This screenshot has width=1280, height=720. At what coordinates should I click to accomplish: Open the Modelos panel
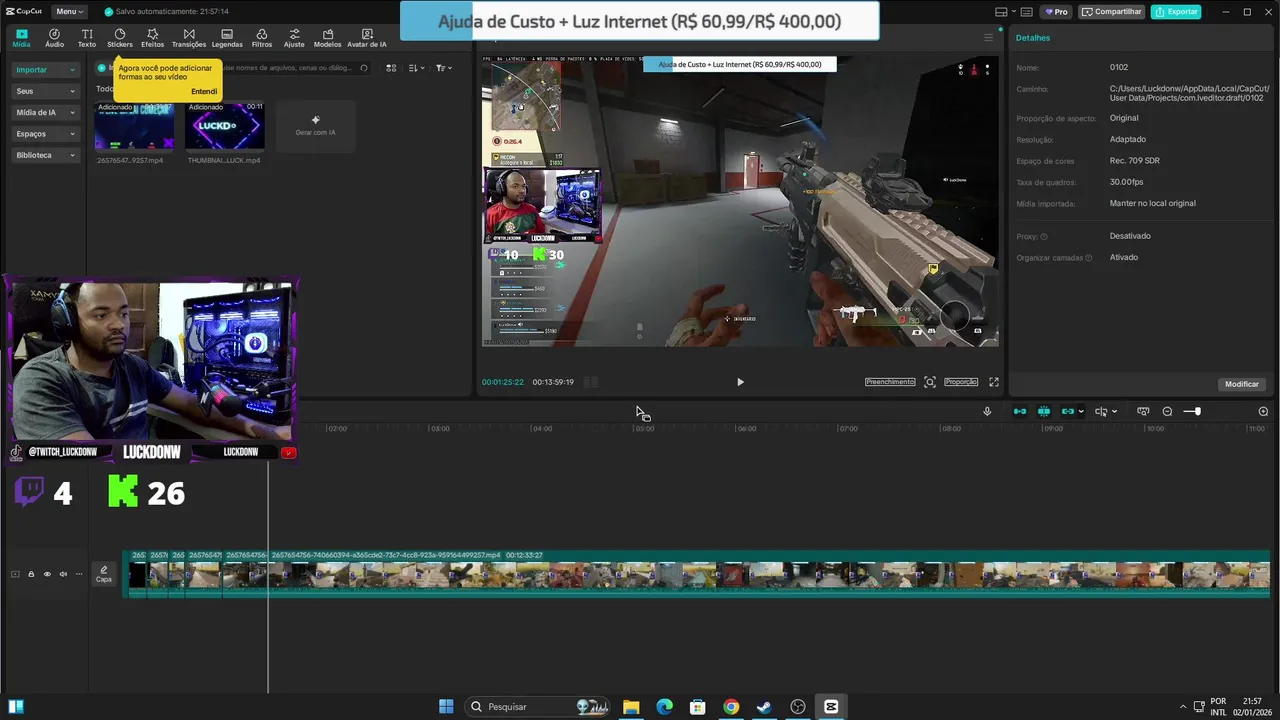pos(327,38)
